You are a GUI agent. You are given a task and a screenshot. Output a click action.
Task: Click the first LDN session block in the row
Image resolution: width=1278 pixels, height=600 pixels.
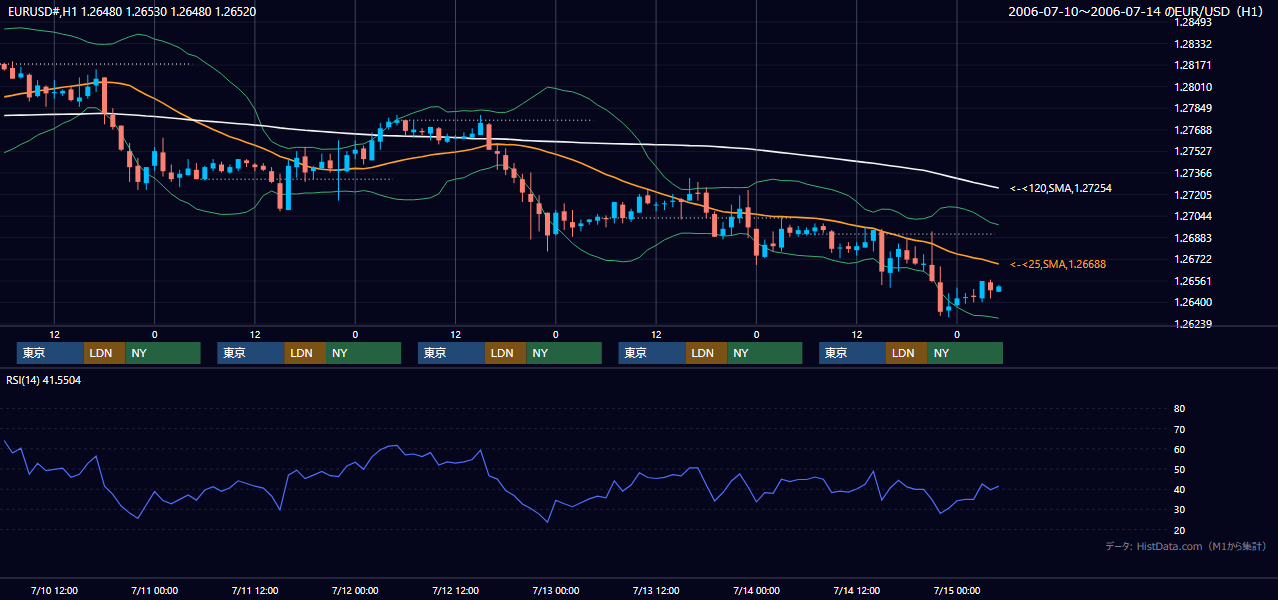(x=104, y=353)
